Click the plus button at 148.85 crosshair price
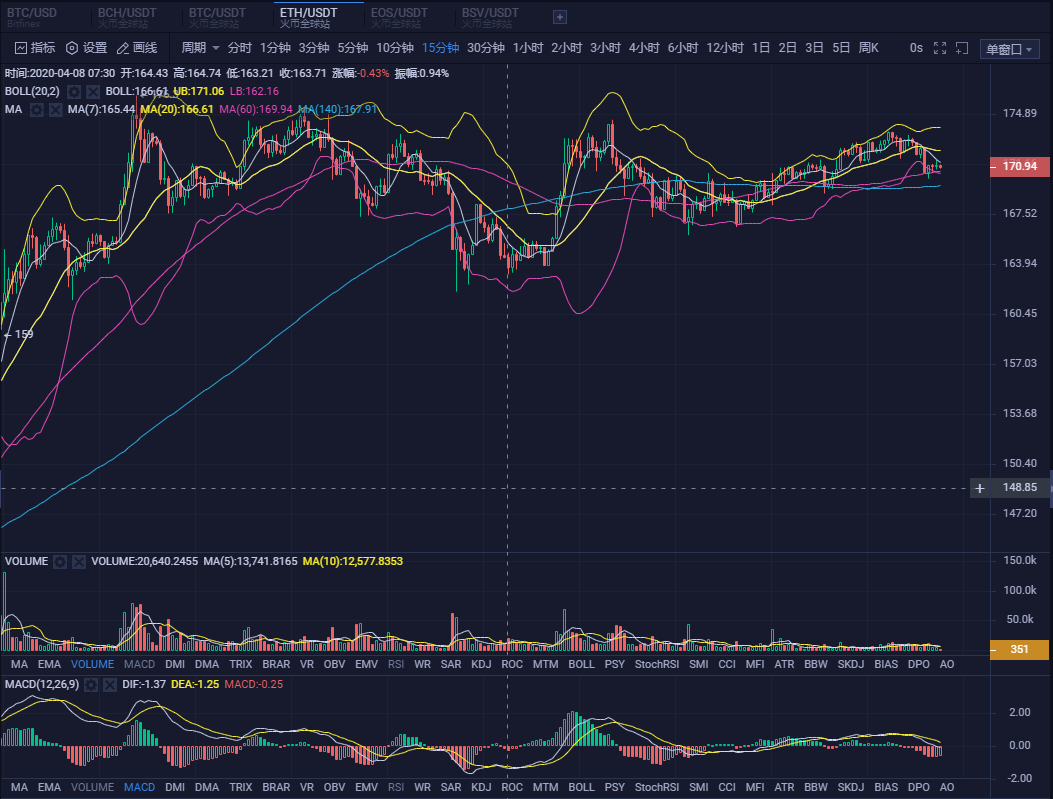The width and height of the screenshot is (1053, 799). (x=980, y=488)
